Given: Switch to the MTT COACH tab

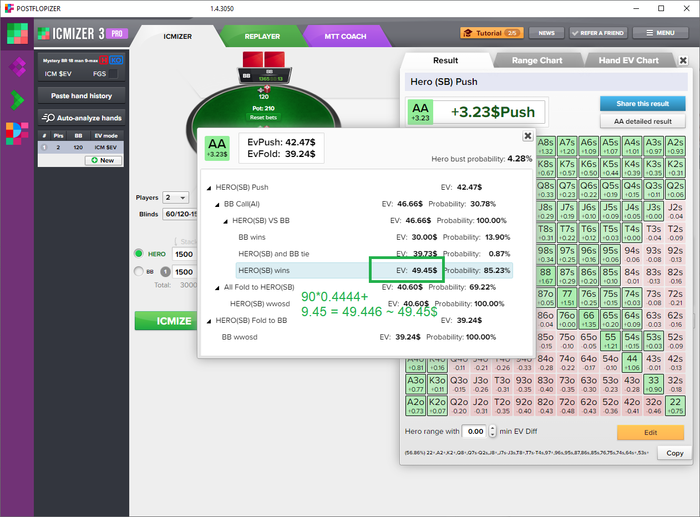Looking at the screenshot, I should (x=345, y=36).
